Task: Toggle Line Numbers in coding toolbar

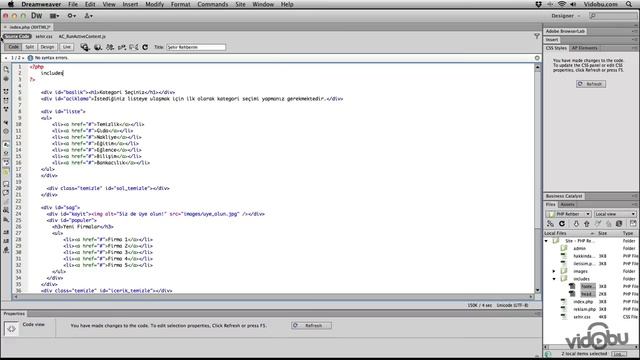Action: [6, 144]
